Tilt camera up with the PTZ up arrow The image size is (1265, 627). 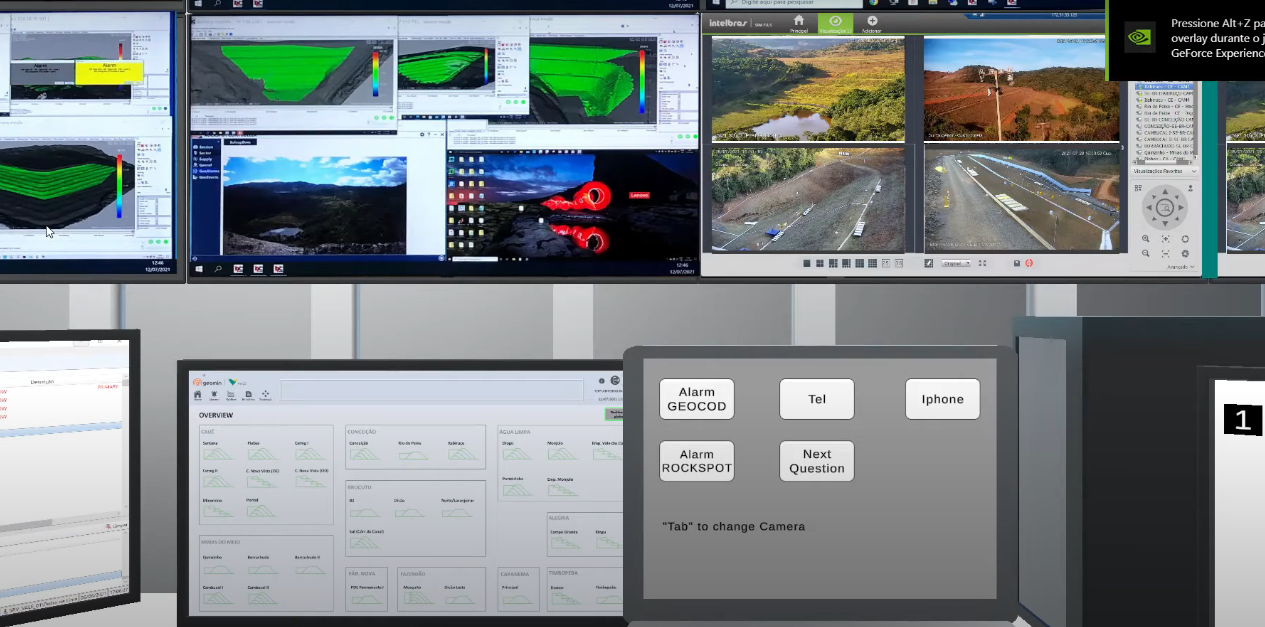click(1165, 192)
